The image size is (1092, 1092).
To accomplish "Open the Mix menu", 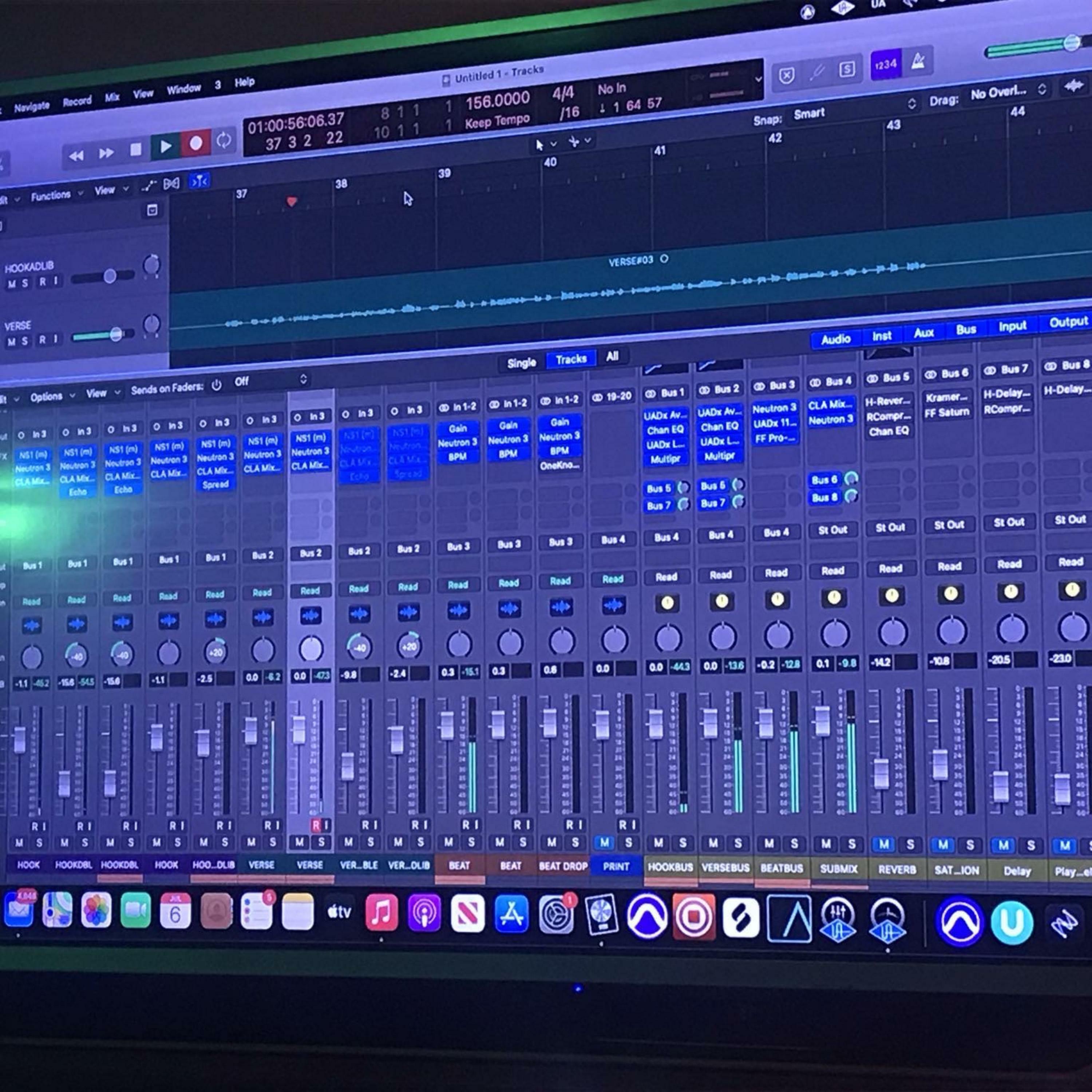I will [x=112, y=97].
